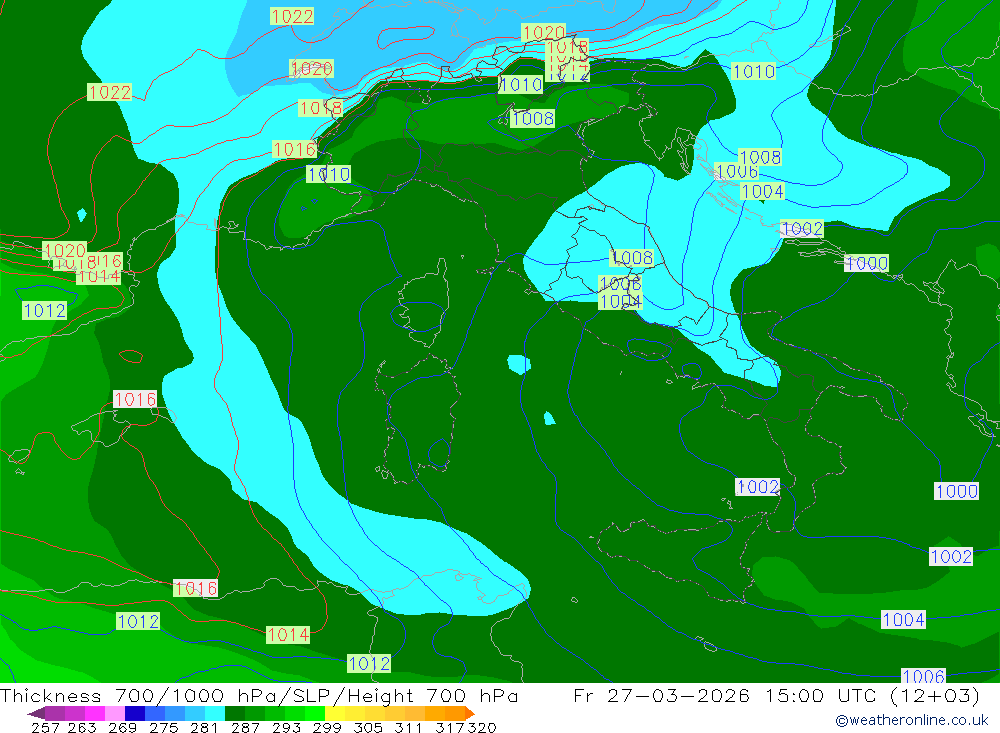Select legend value 269
1000x733 pixels.
coord(122,727)
